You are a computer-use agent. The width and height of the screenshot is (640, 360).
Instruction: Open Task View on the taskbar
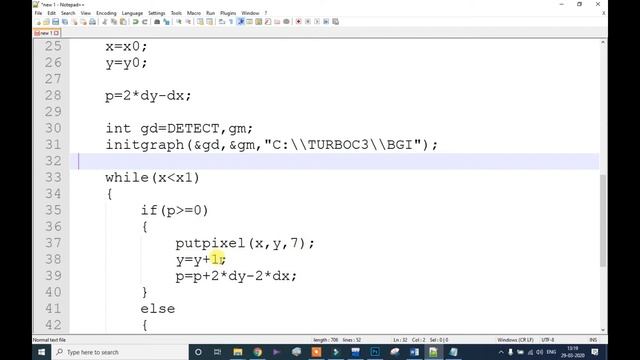click(x=217, y=352)
